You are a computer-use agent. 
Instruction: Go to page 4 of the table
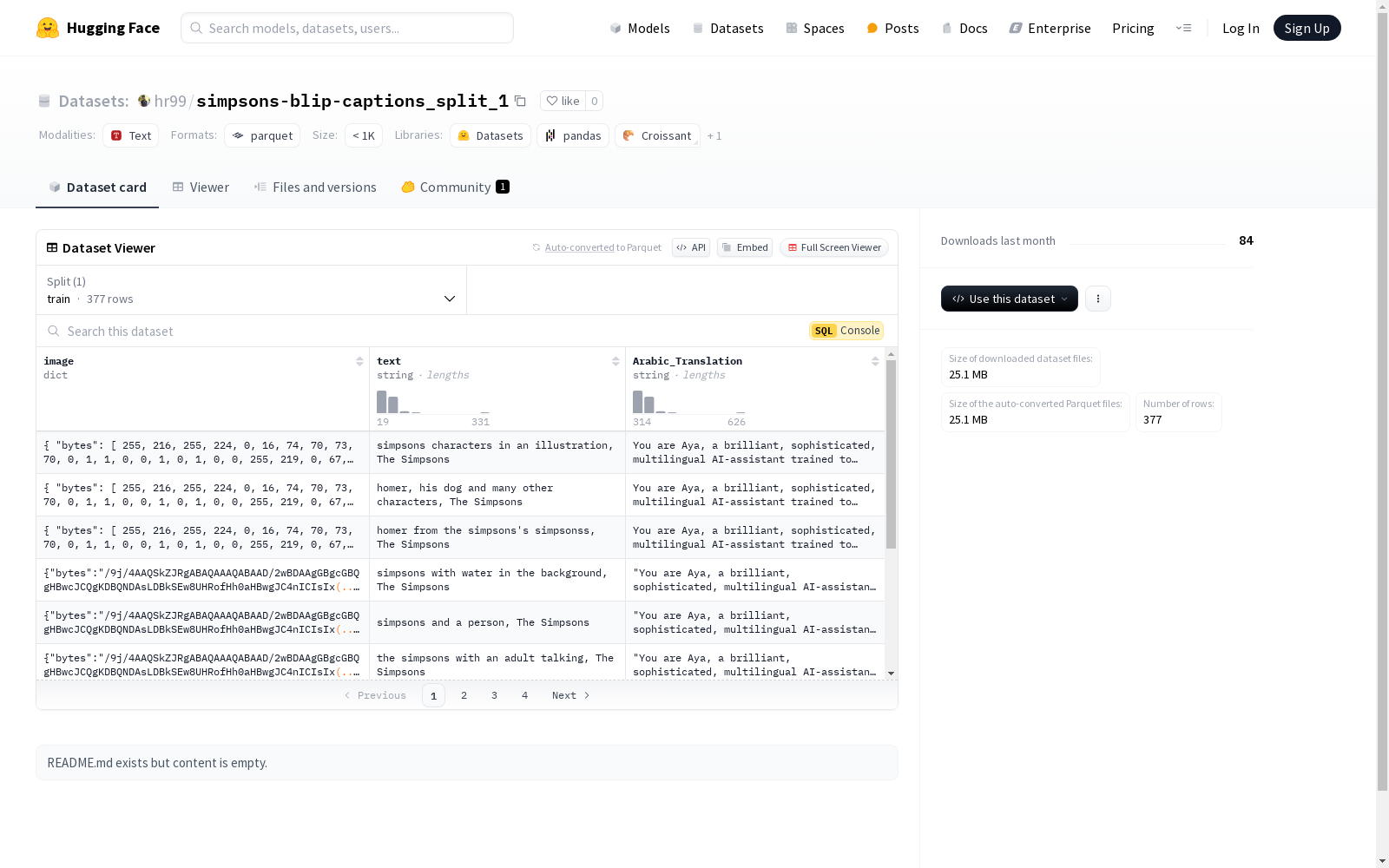525,695
